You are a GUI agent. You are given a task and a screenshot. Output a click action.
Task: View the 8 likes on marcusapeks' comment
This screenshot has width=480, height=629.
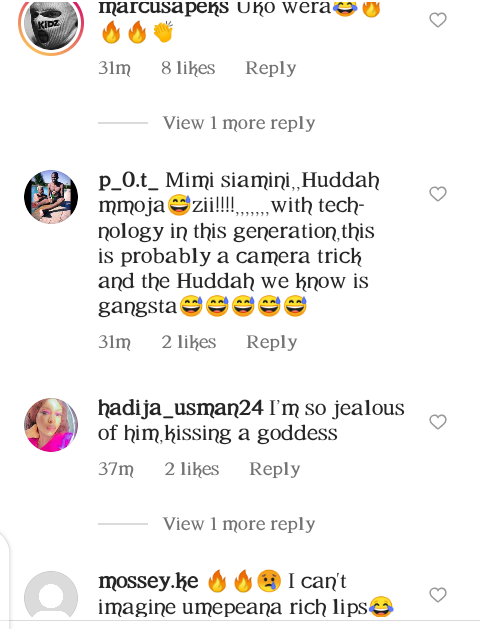click(188, 68)
